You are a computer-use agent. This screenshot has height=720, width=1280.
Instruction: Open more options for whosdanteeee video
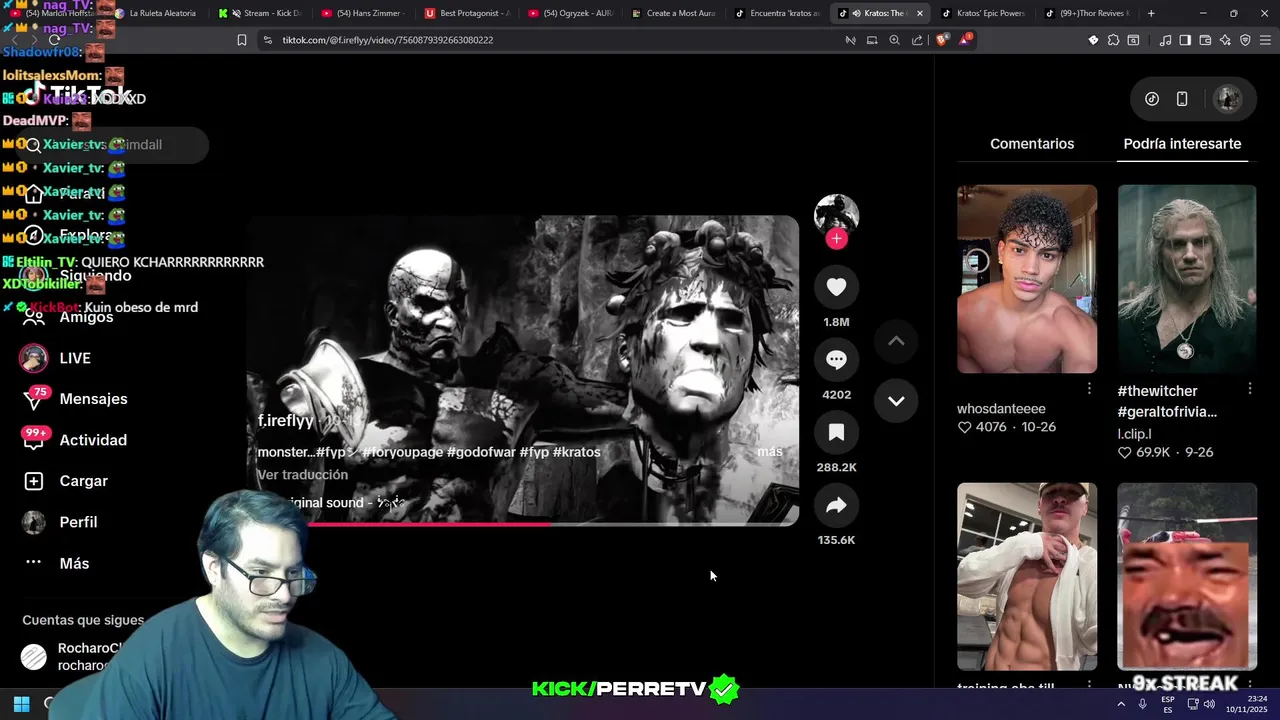click(x=1089, y=388)
